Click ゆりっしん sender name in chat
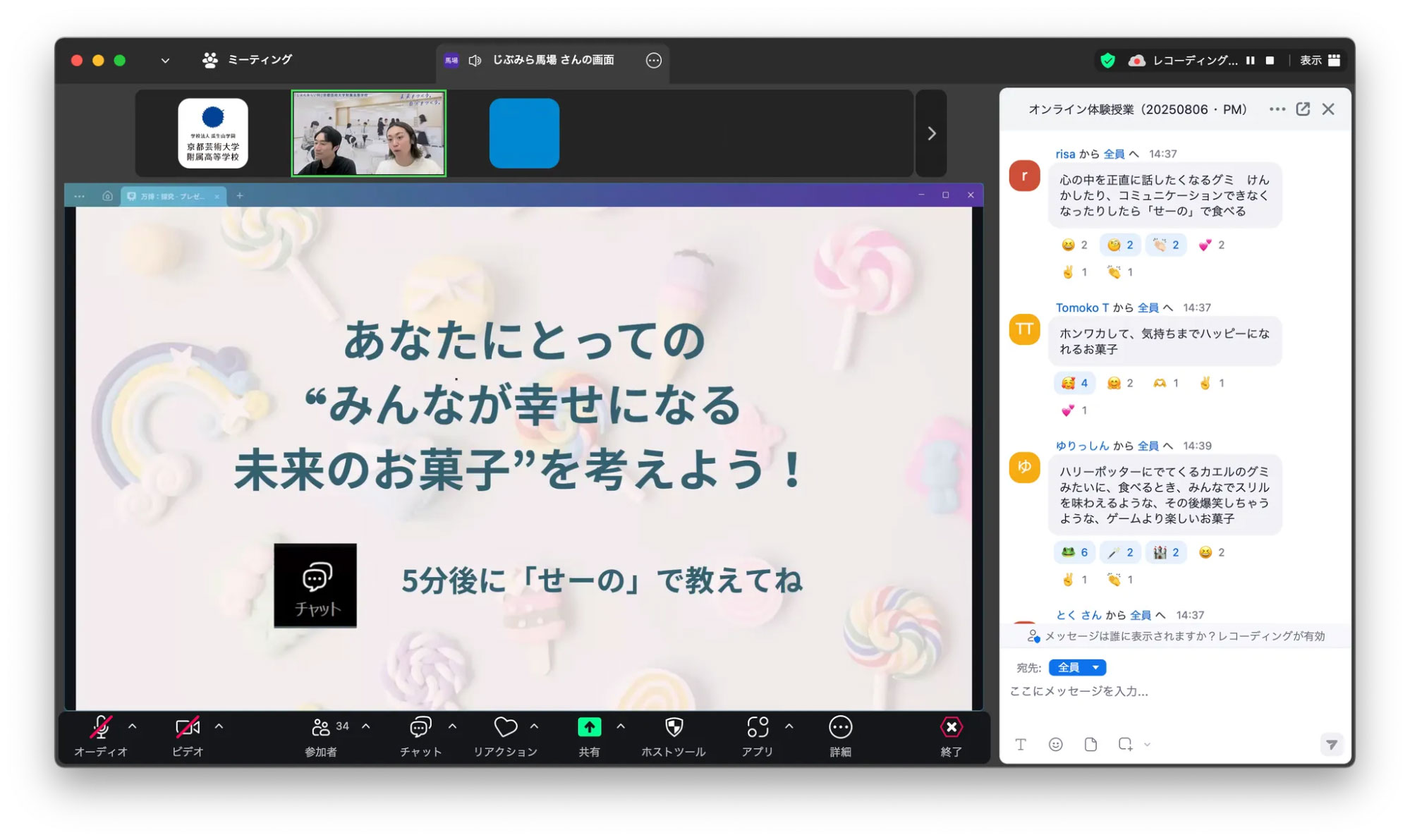This screenshot has height=840, width=1410. [1082, 446]
